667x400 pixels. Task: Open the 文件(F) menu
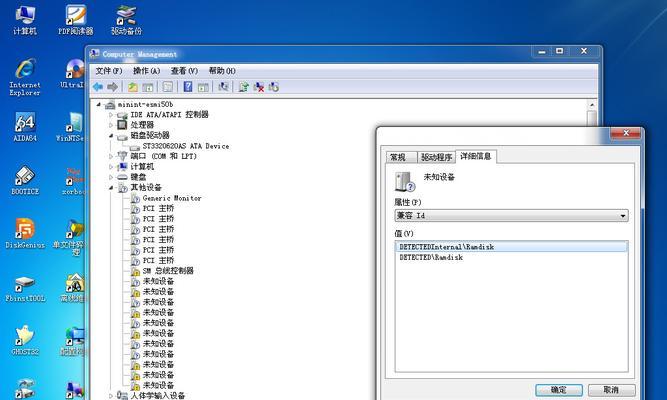(109, 71)
